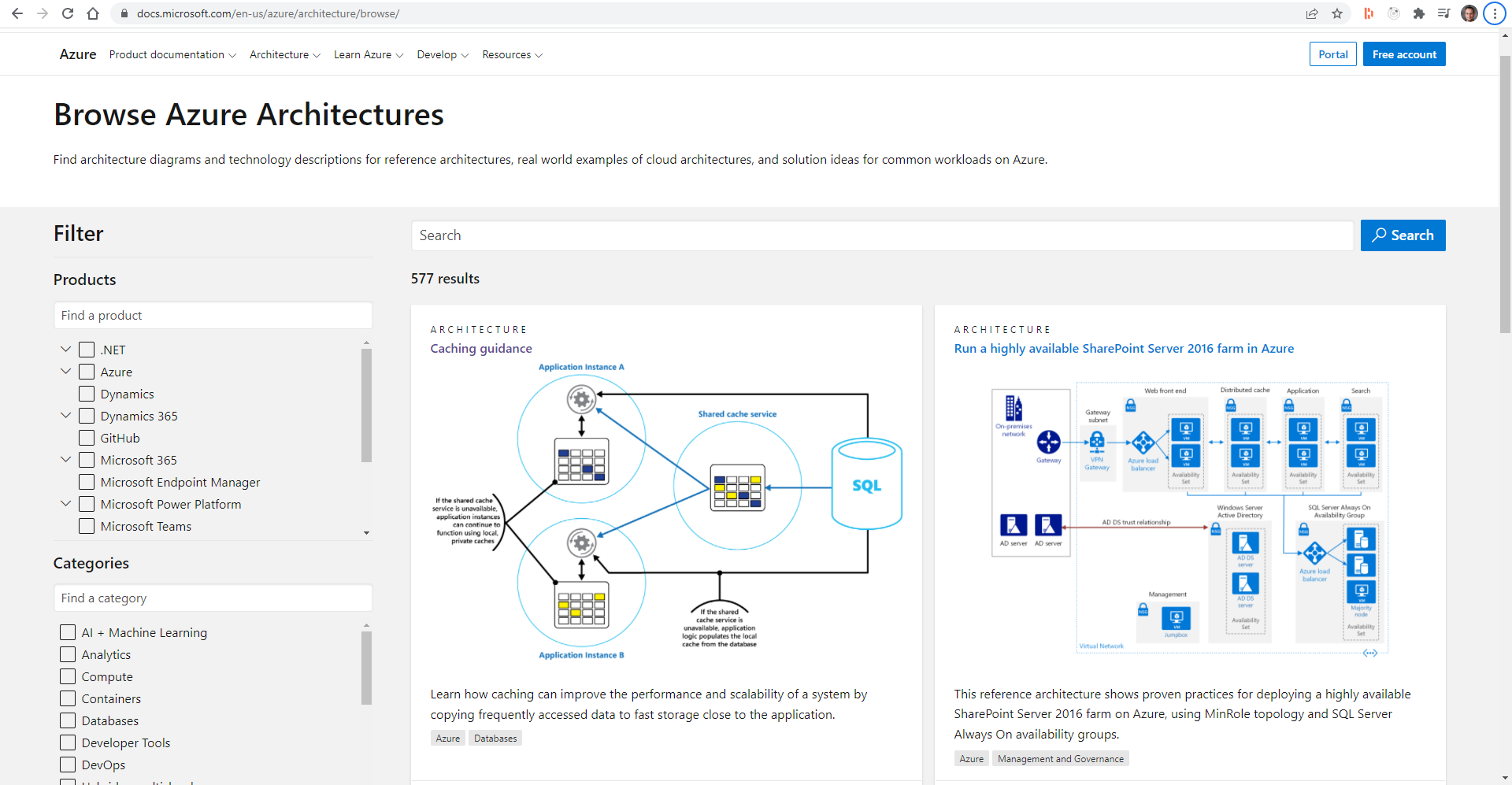Open the Caching guidance article link

[480, 348]
